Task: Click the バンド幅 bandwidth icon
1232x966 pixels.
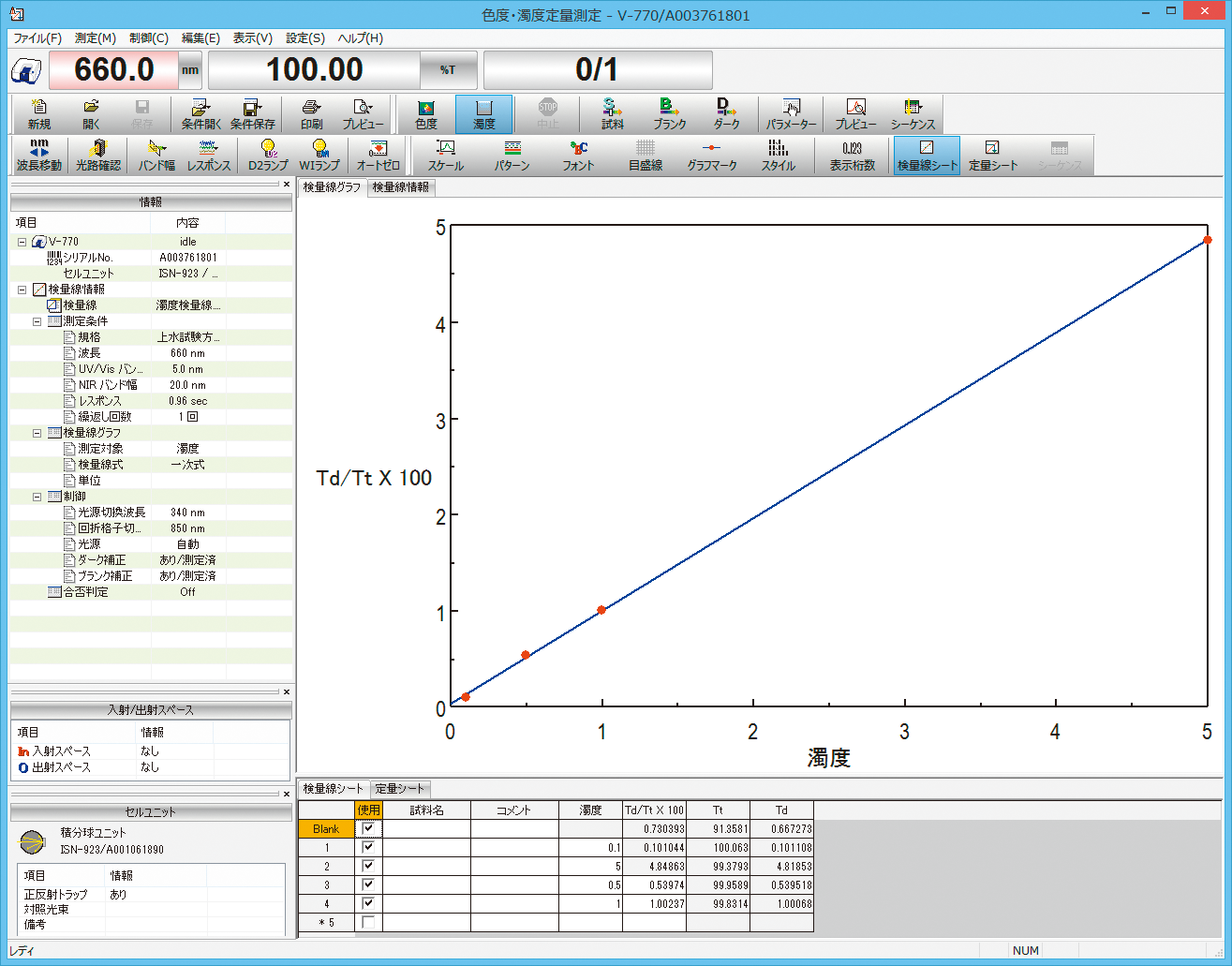Action: 156,156
